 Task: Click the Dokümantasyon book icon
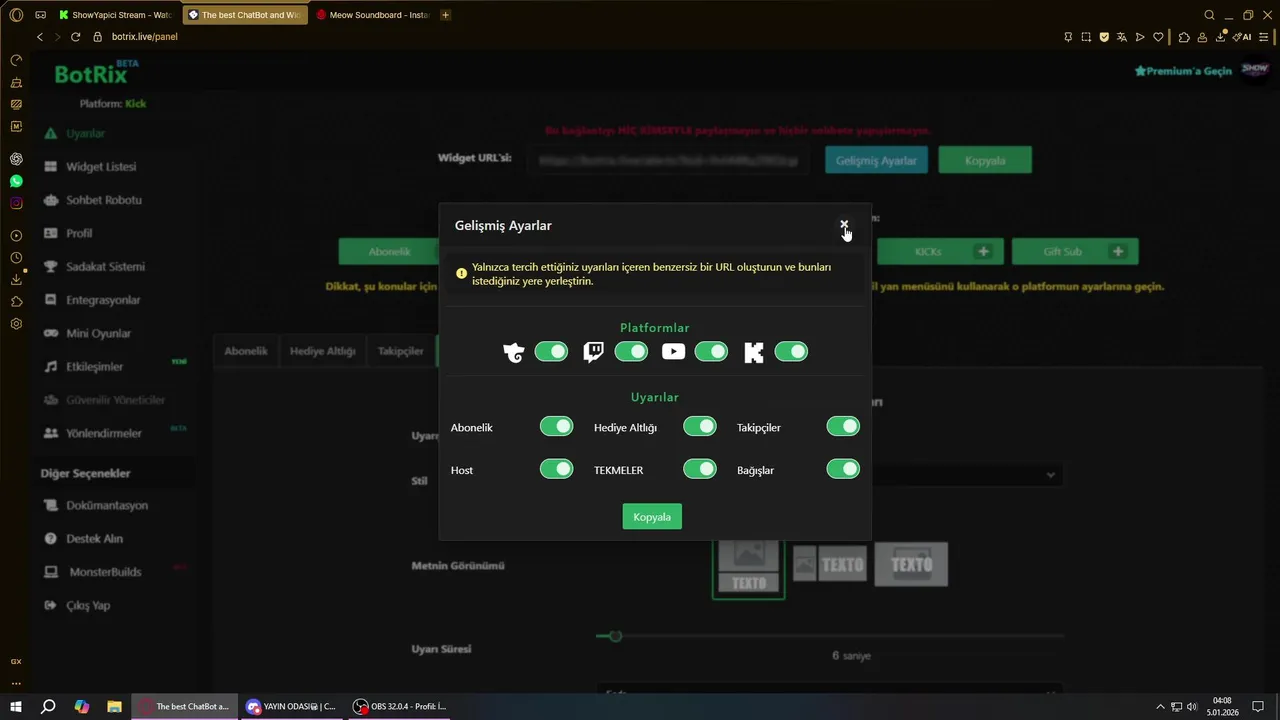click(x=50, y=505)
